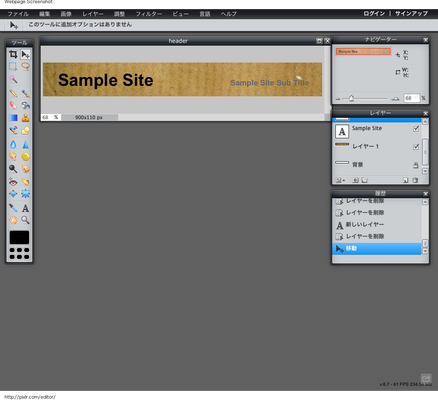Select the Lasso tool

25,66
